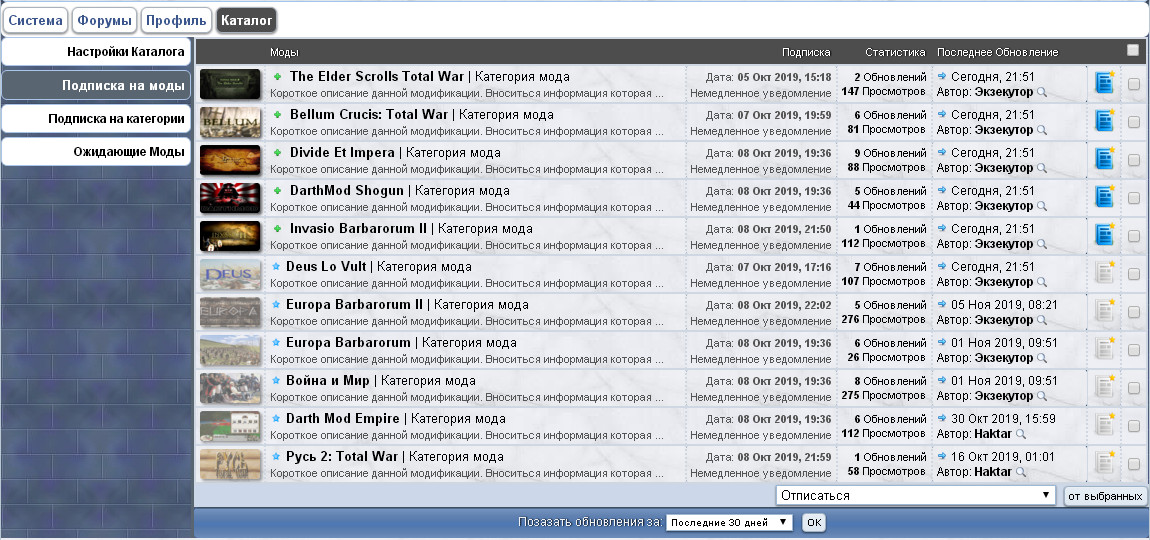Click the magnifier icon next to author in the Bellum Crucis row
The width and height of the screenshot is (1150, 540).
1041,130
